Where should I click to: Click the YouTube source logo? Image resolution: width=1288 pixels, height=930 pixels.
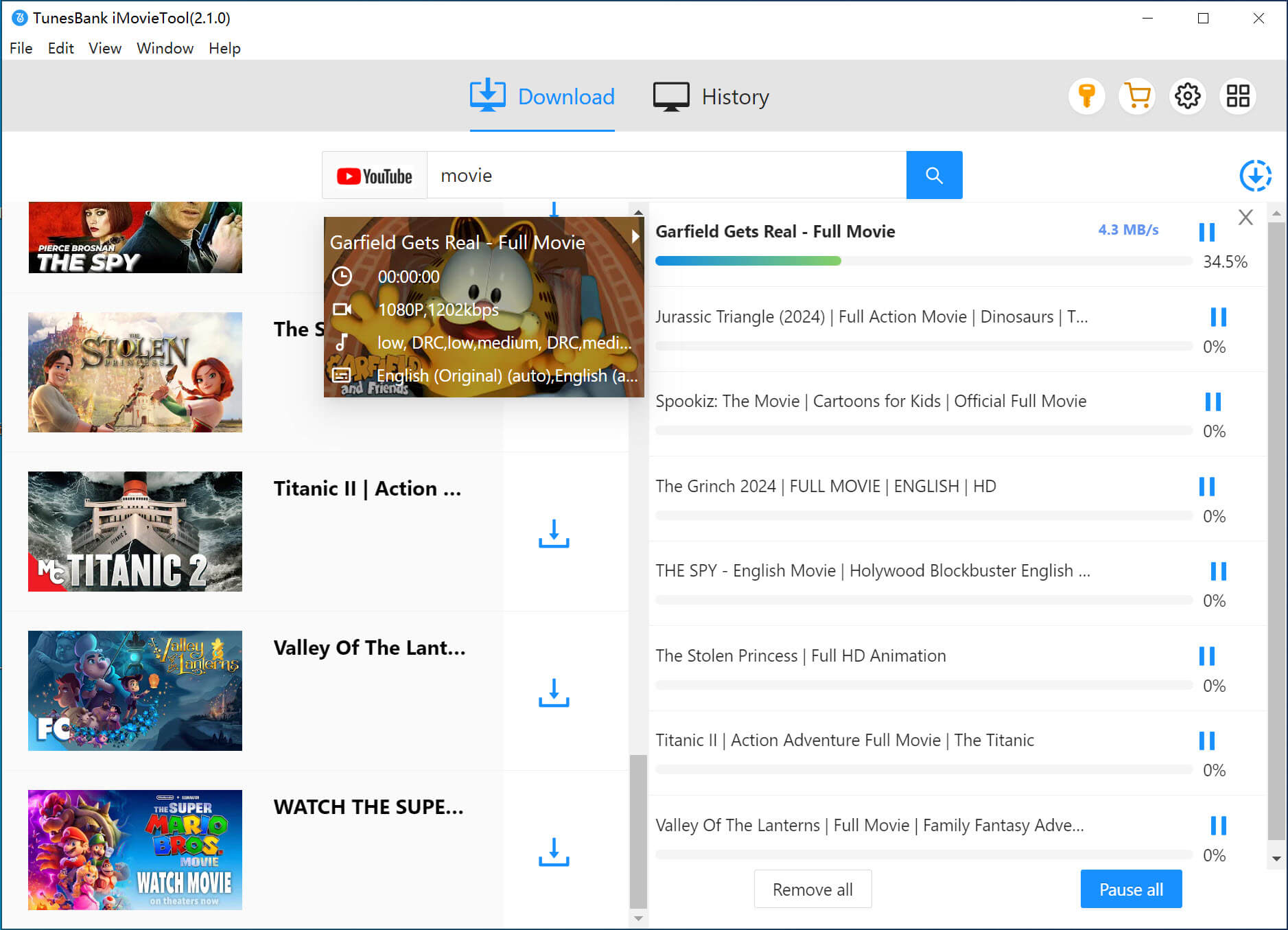pos(375,176)
